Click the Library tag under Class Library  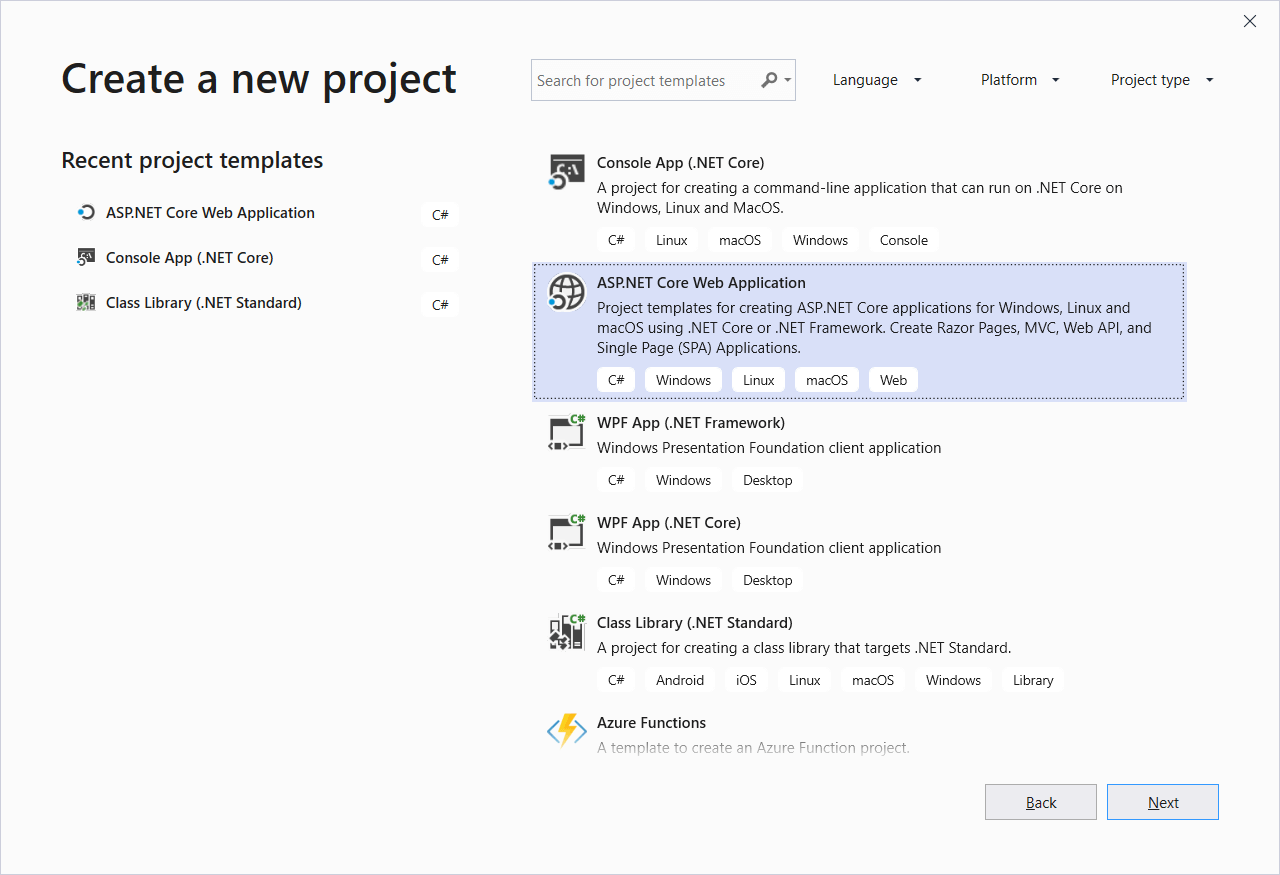point(1033,680)
